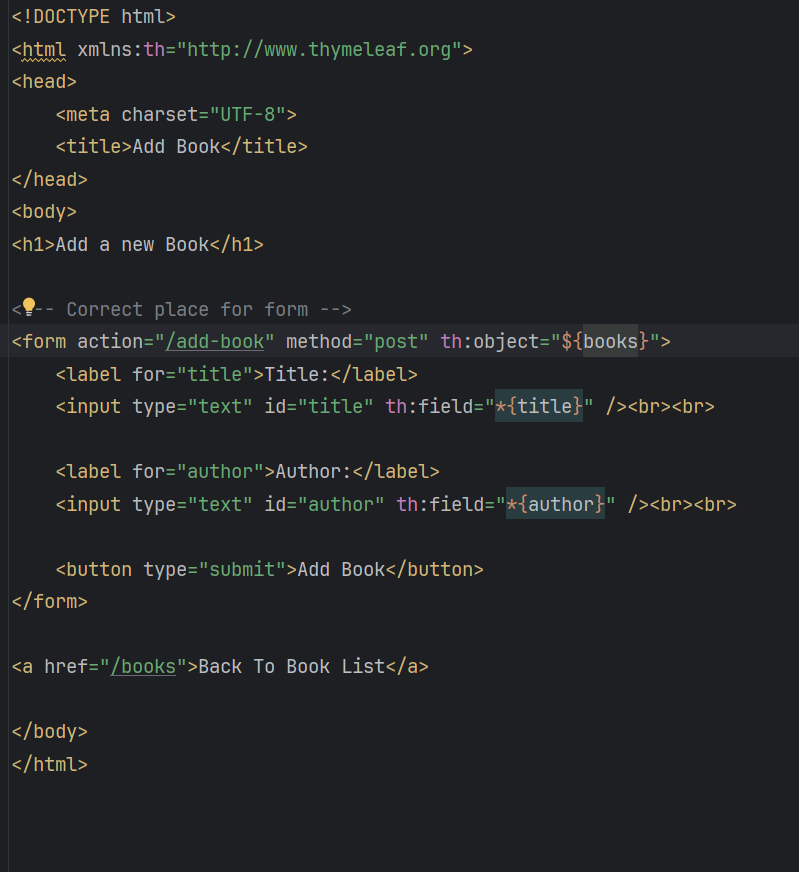Click the opening <head> tag
Viewport: 799px width, 872px height.
pyautogui.click(x=44, y=82)
